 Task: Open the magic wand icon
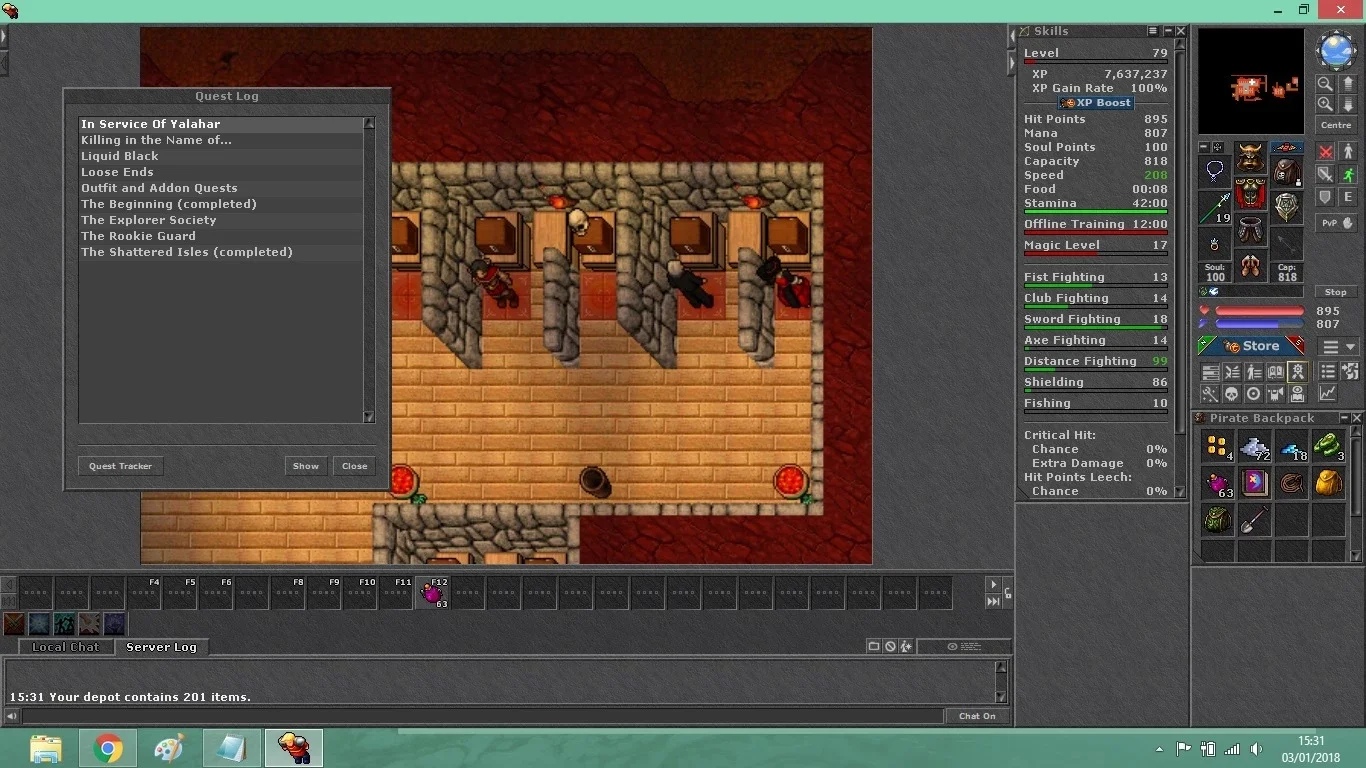pyautogui.click(x=1211, y=393)
